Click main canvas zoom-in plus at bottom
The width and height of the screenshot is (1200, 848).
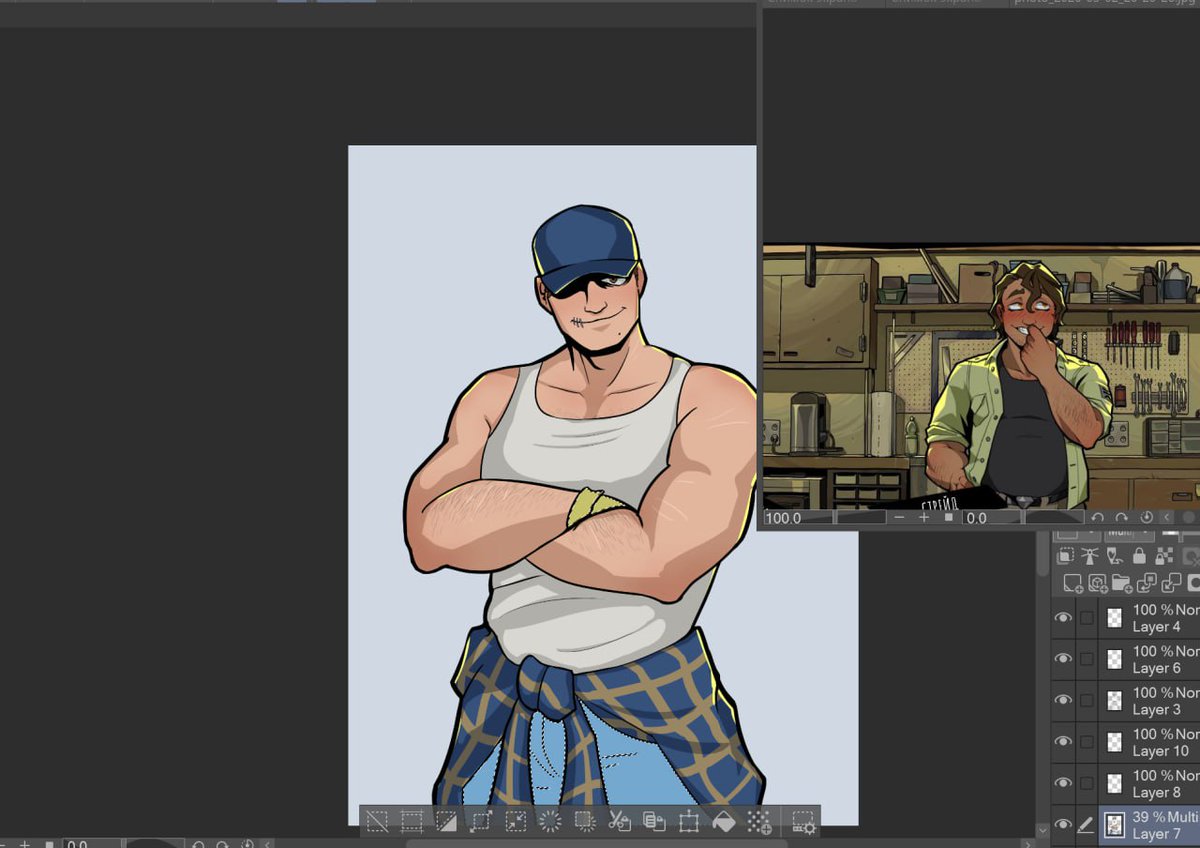[25, 844]
